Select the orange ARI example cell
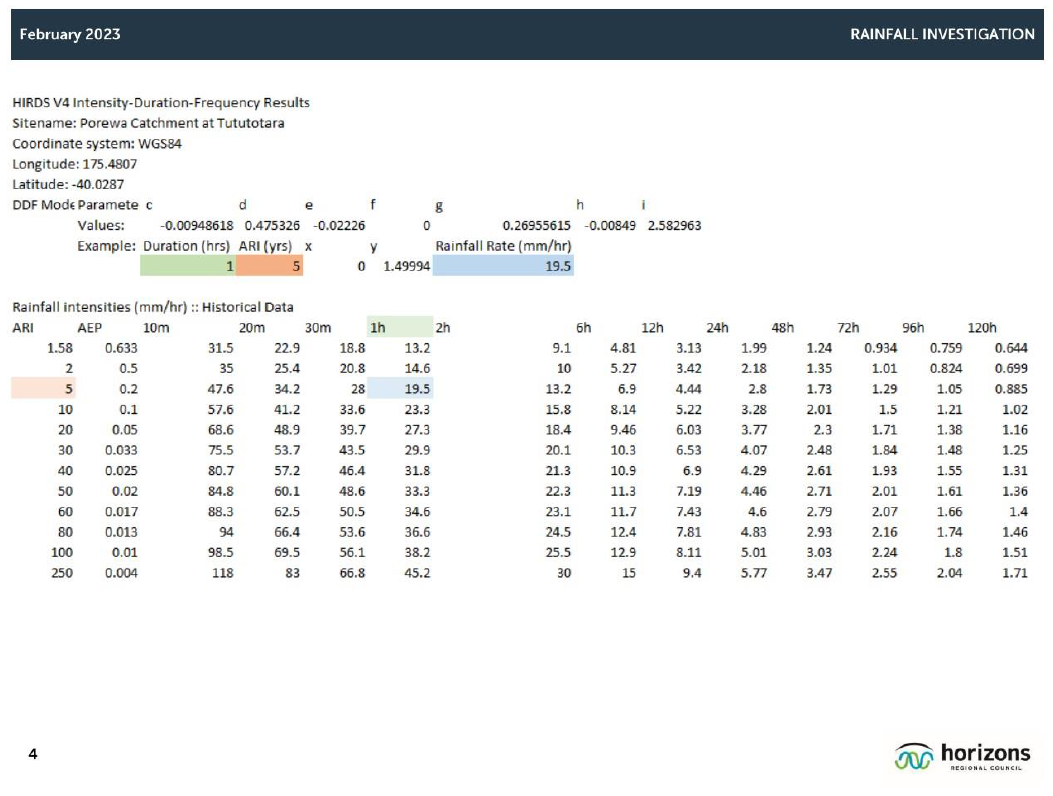This screenshot has height=796, width=1053. tap(269, 266)
